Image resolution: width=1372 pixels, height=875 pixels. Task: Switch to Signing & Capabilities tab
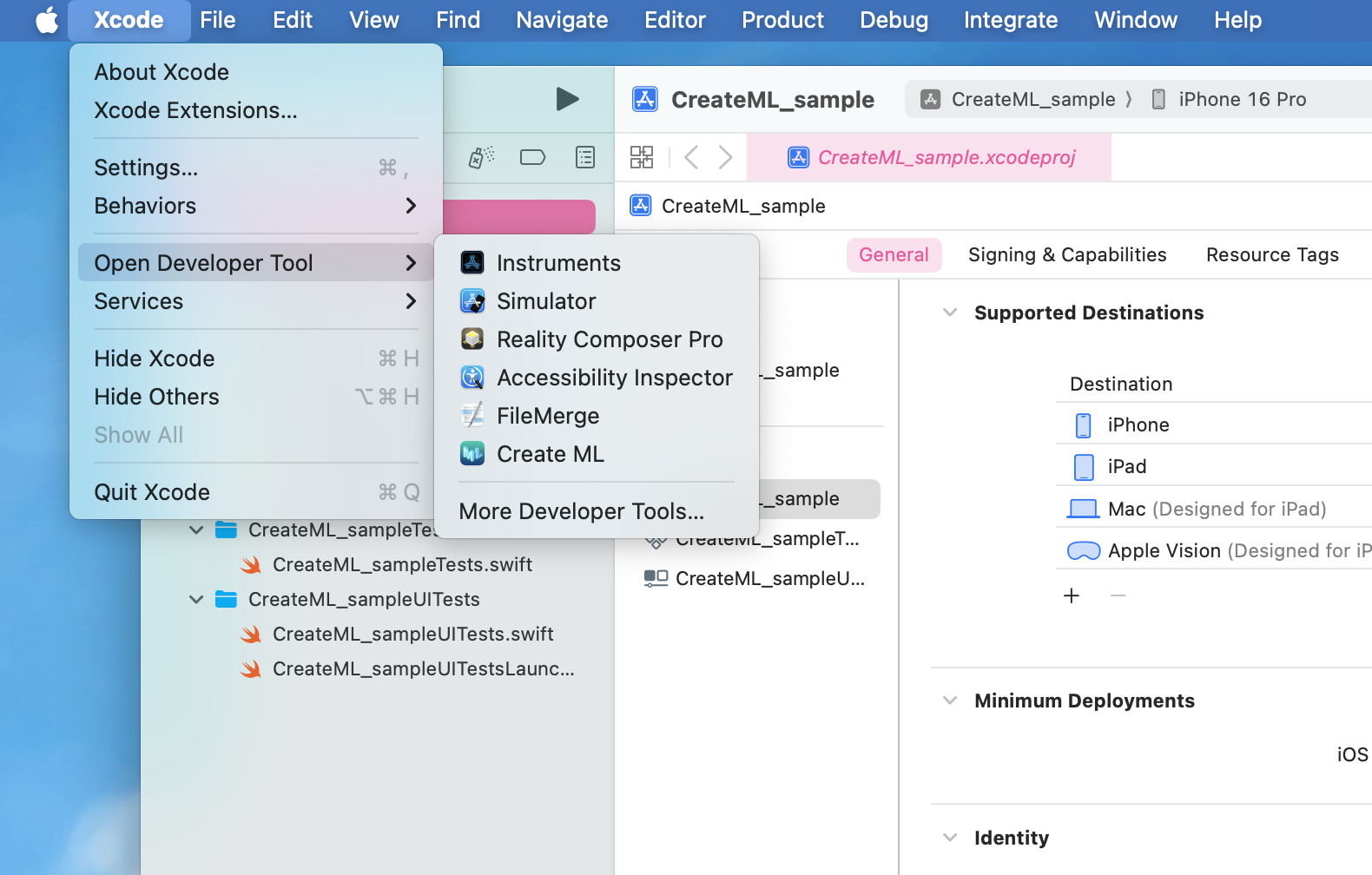pos(1067,255)
